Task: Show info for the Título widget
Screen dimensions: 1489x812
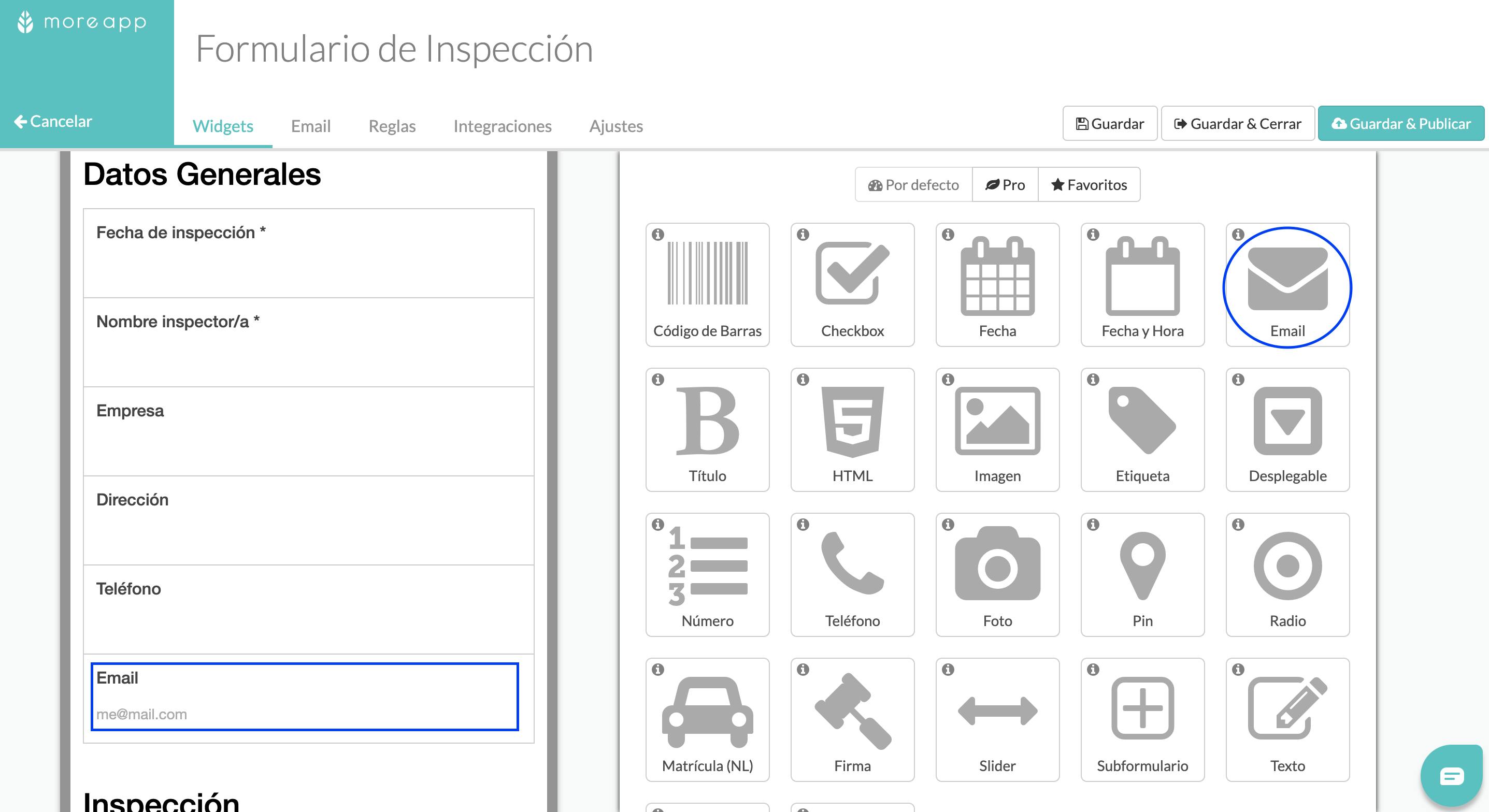Action: coord(658,380)
